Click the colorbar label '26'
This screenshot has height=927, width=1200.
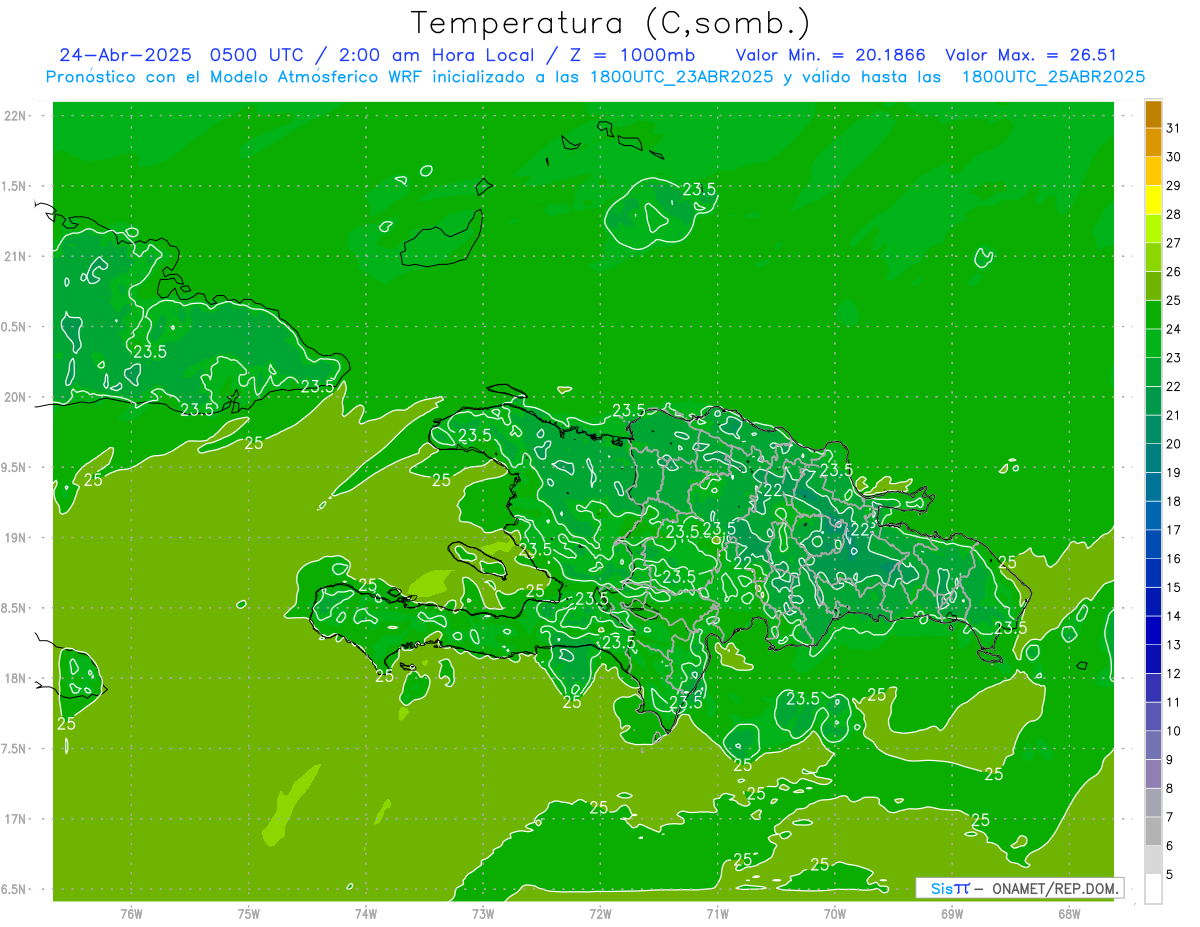(x=1173, y=271)
